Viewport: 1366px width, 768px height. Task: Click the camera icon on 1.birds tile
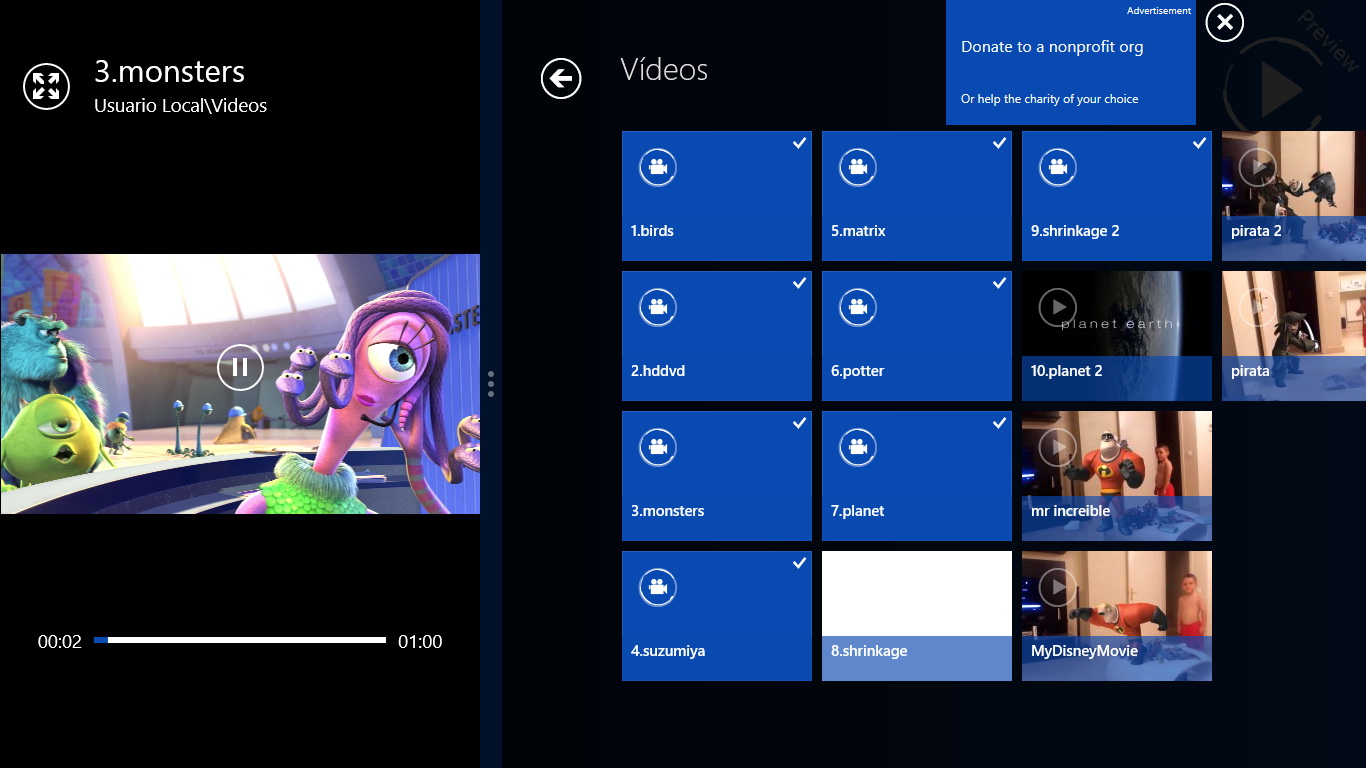click(657, 168)
